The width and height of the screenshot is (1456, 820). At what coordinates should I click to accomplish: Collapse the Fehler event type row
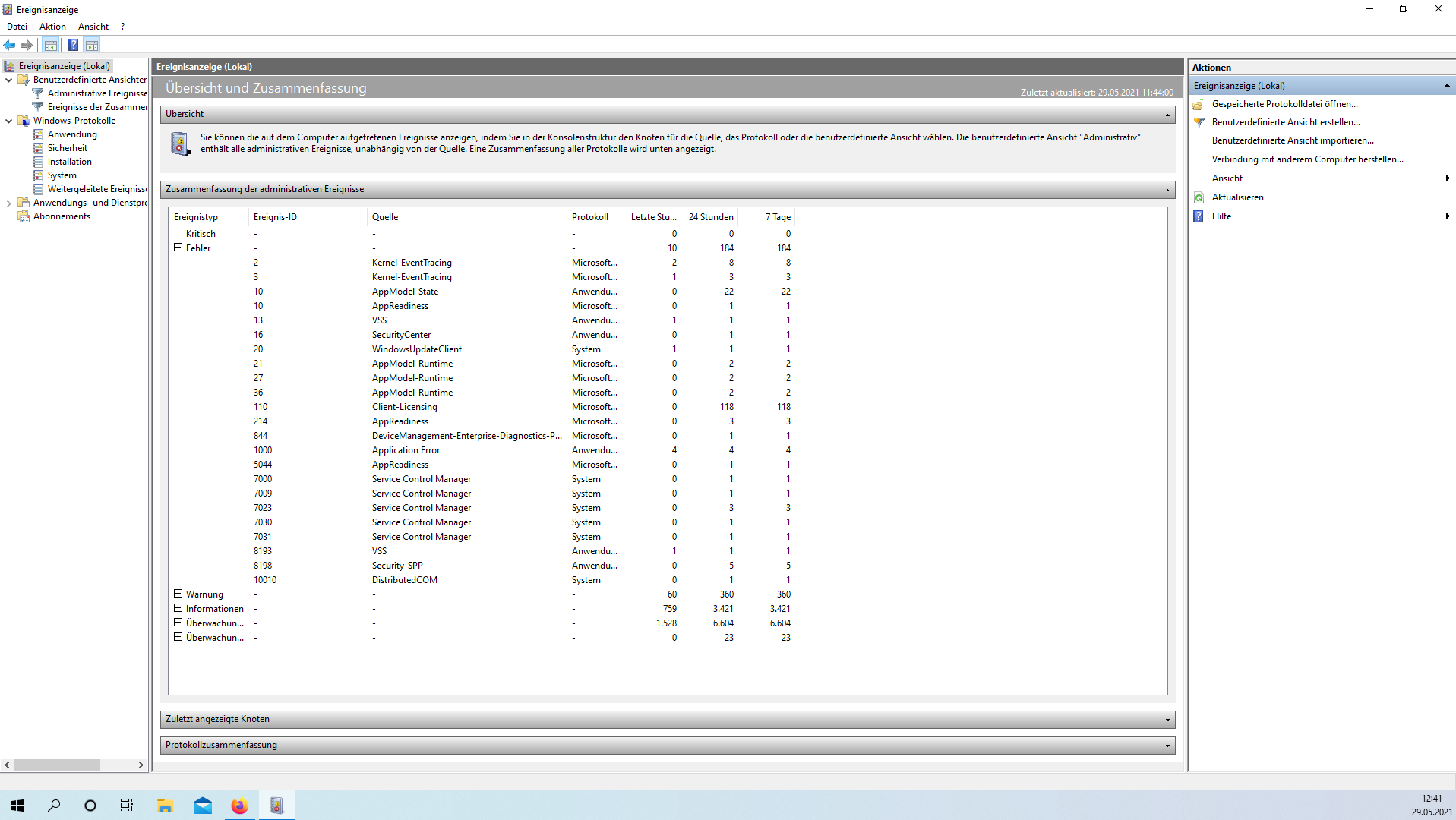pos(178,248)
